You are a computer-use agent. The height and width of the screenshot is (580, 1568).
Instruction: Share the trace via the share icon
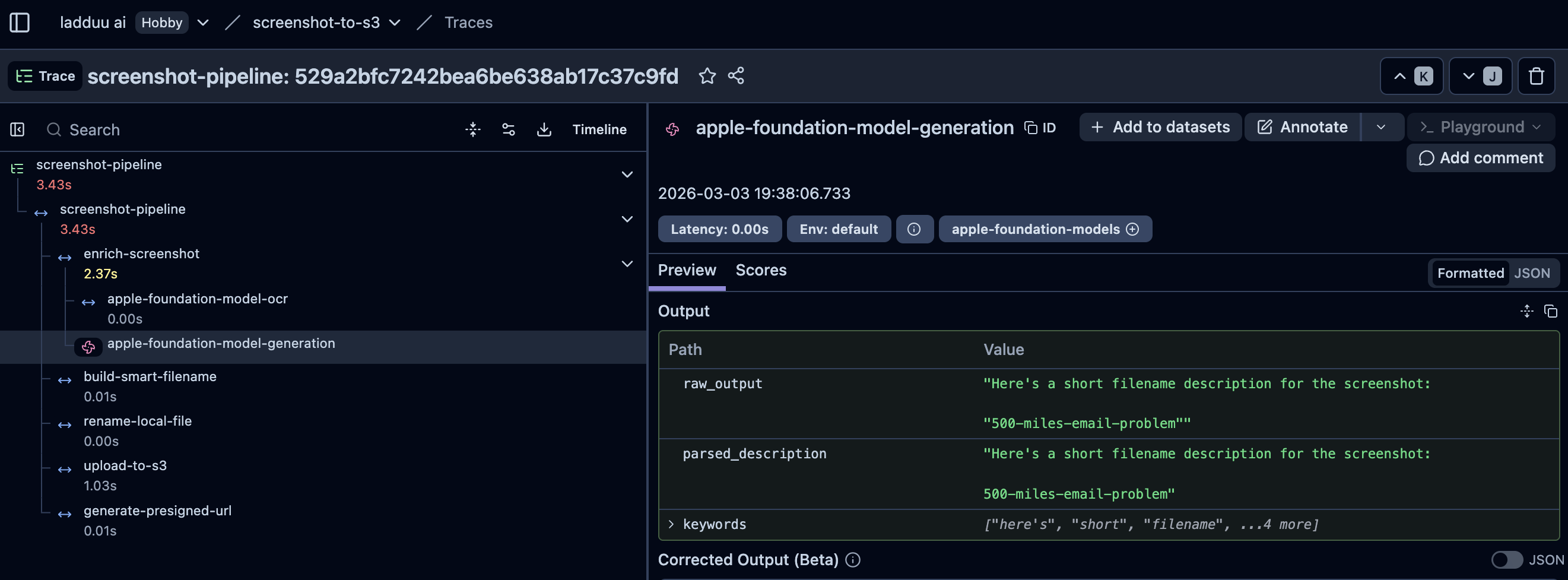click(736, 75)
